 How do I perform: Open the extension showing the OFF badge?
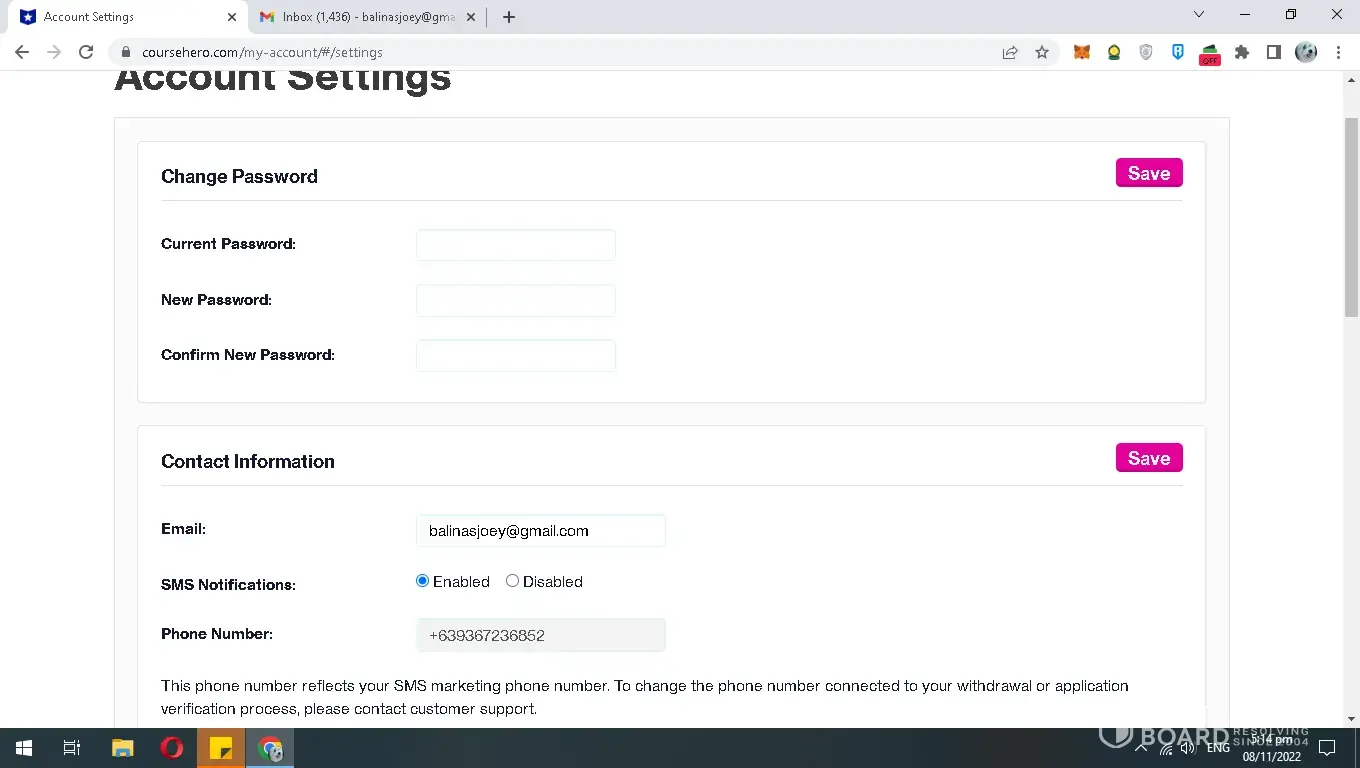(1210, 54)
